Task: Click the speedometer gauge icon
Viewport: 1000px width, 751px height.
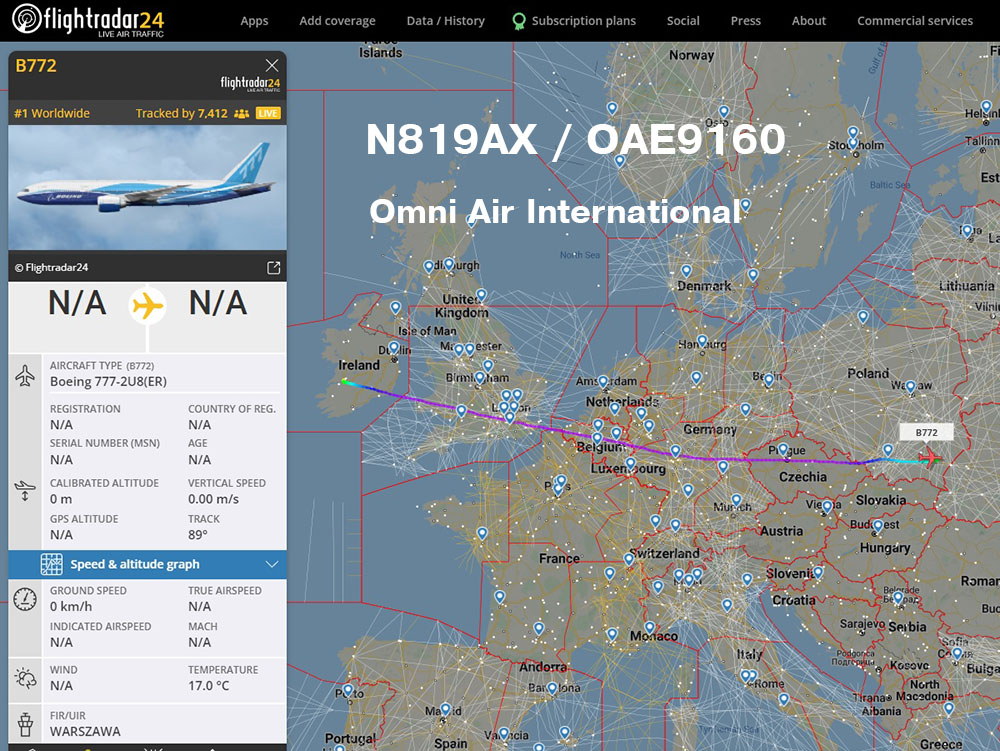Action: click(x=25, y=599)
